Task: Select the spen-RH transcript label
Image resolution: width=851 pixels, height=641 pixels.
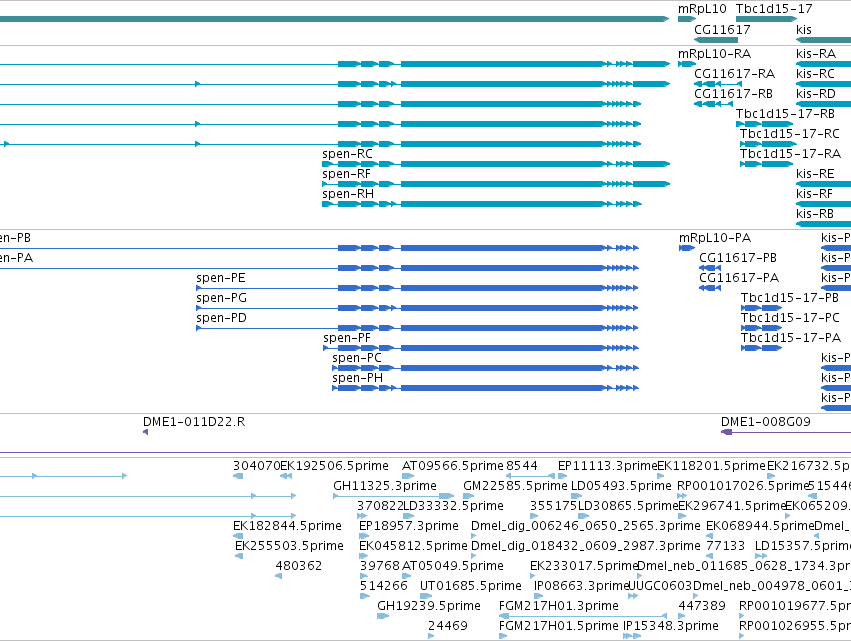Action: coord(348,194)
